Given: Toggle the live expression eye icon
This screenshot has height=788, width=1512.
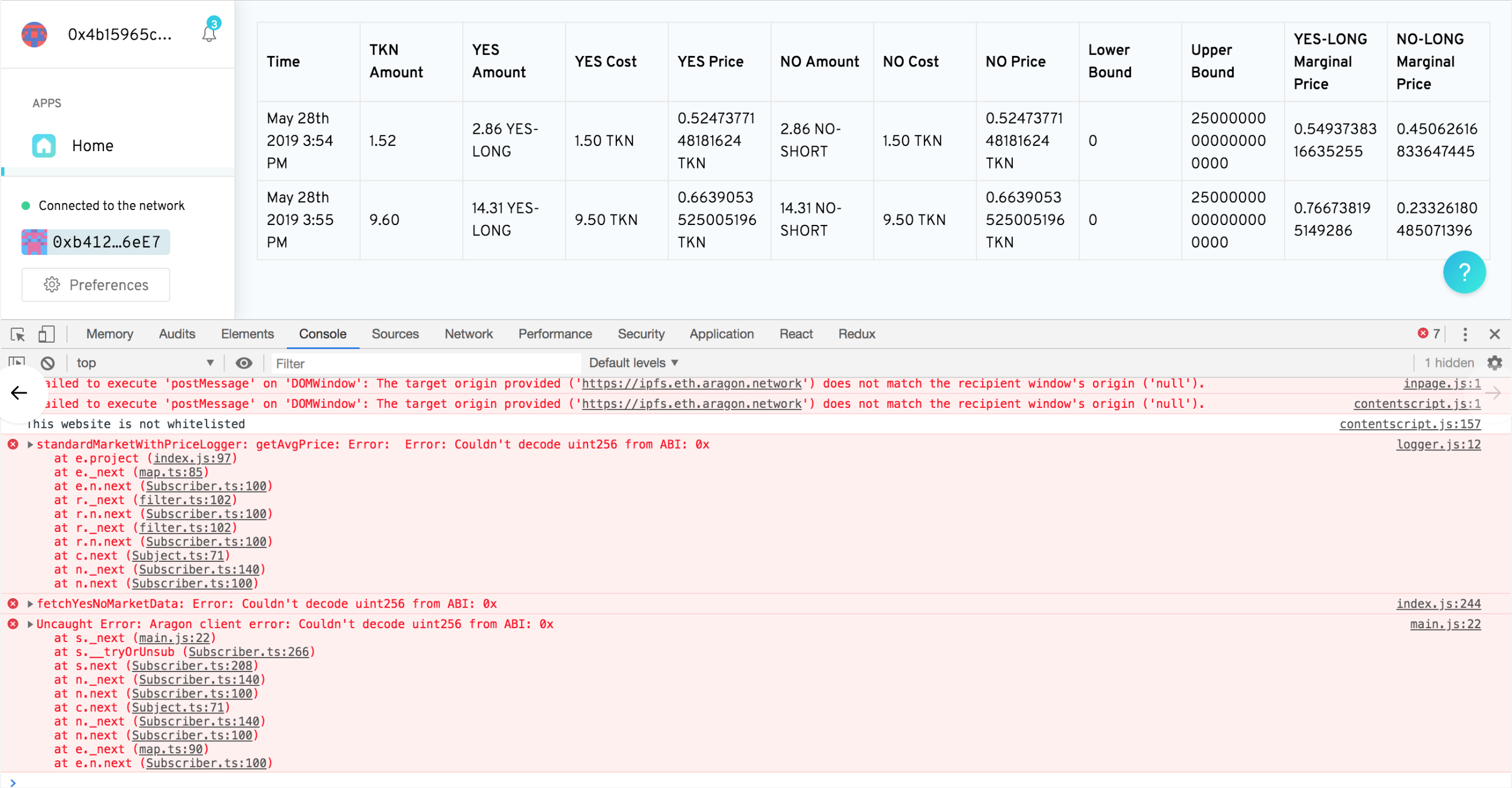Looking at the screenshot, I should [244, 363].
